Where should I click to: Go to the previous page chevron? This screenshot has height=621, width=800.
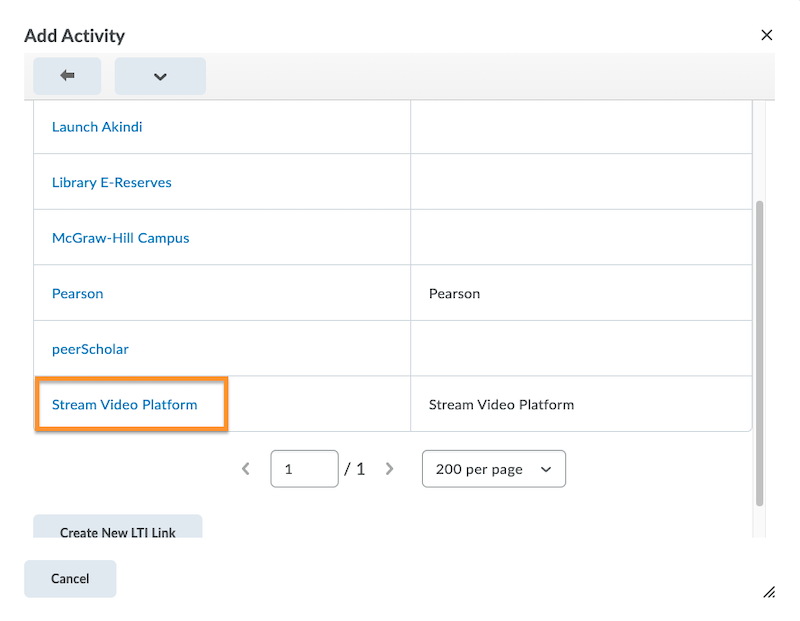(x=246, y=468)
